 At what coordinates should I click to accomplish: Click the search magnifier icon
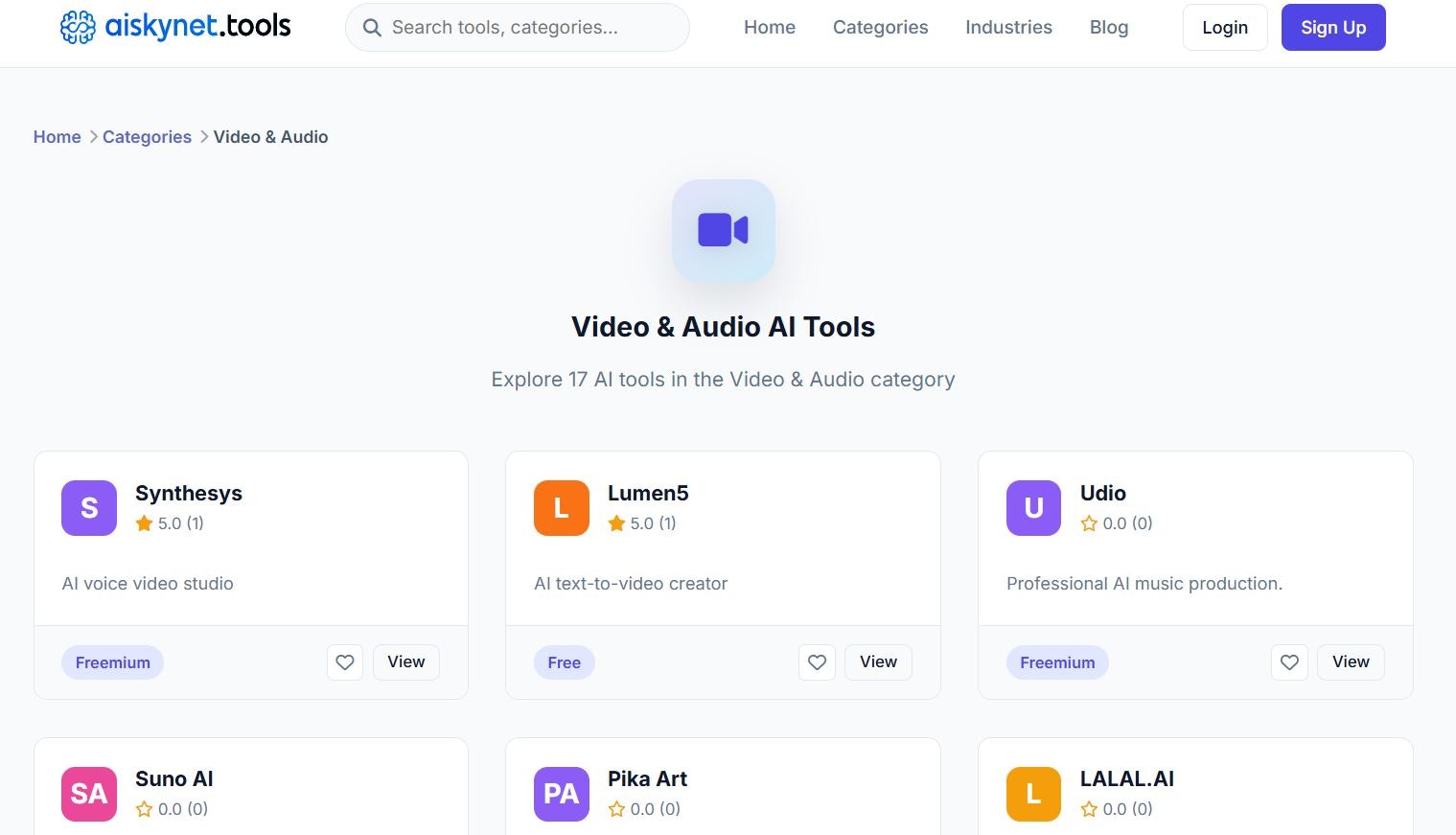(372, 27)
